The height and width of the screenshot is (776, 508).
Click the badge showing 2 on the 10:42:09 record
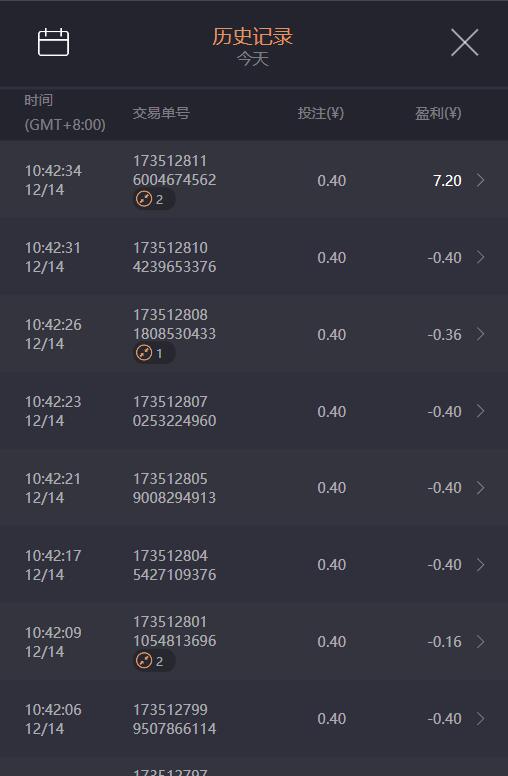(x=153, y=661)
